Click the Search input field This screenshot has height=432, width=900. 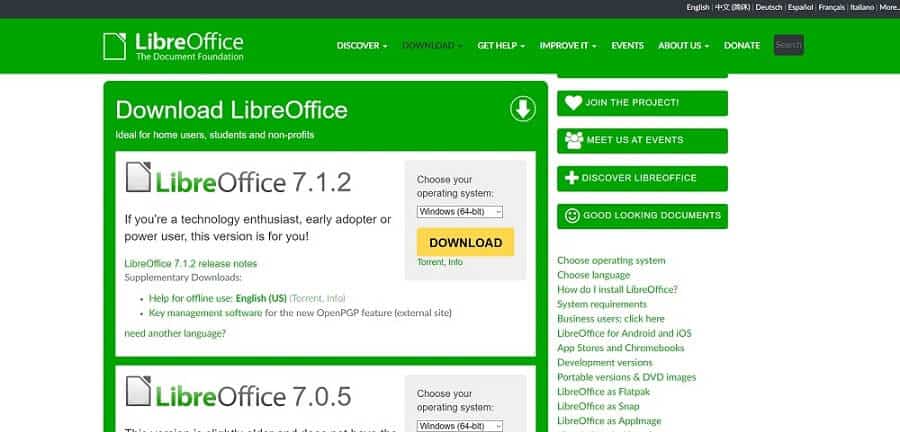(789, 45)
